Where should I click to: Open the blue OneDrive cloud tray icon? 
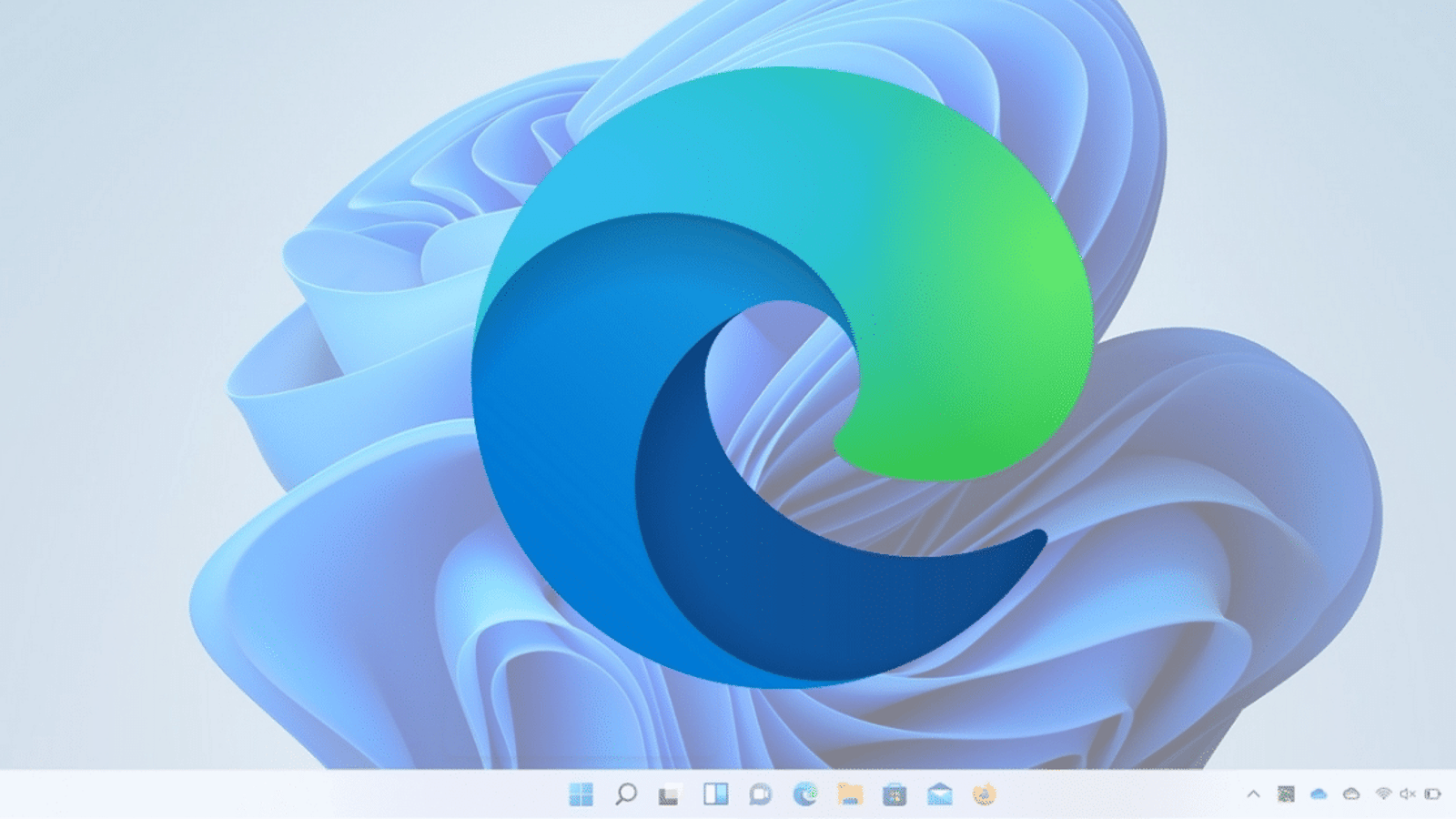(1319, 794)
